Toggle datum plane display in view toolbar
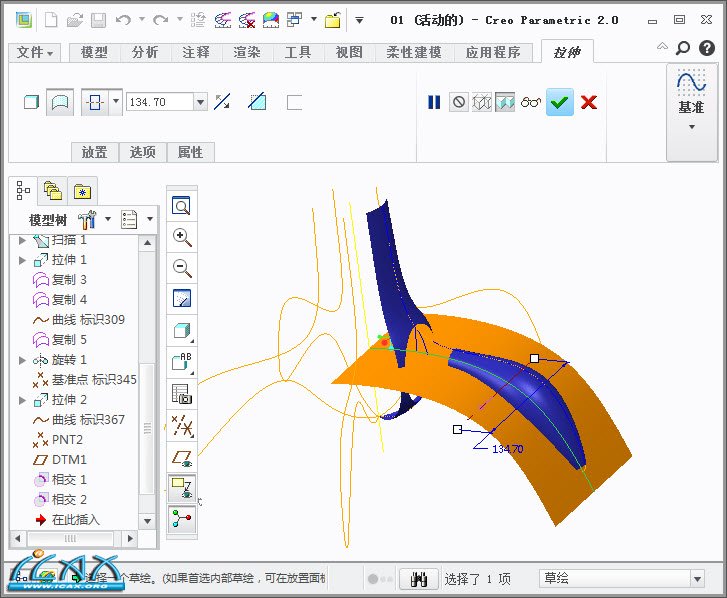The width and height of the screenshot is (727, 598). 181,457
